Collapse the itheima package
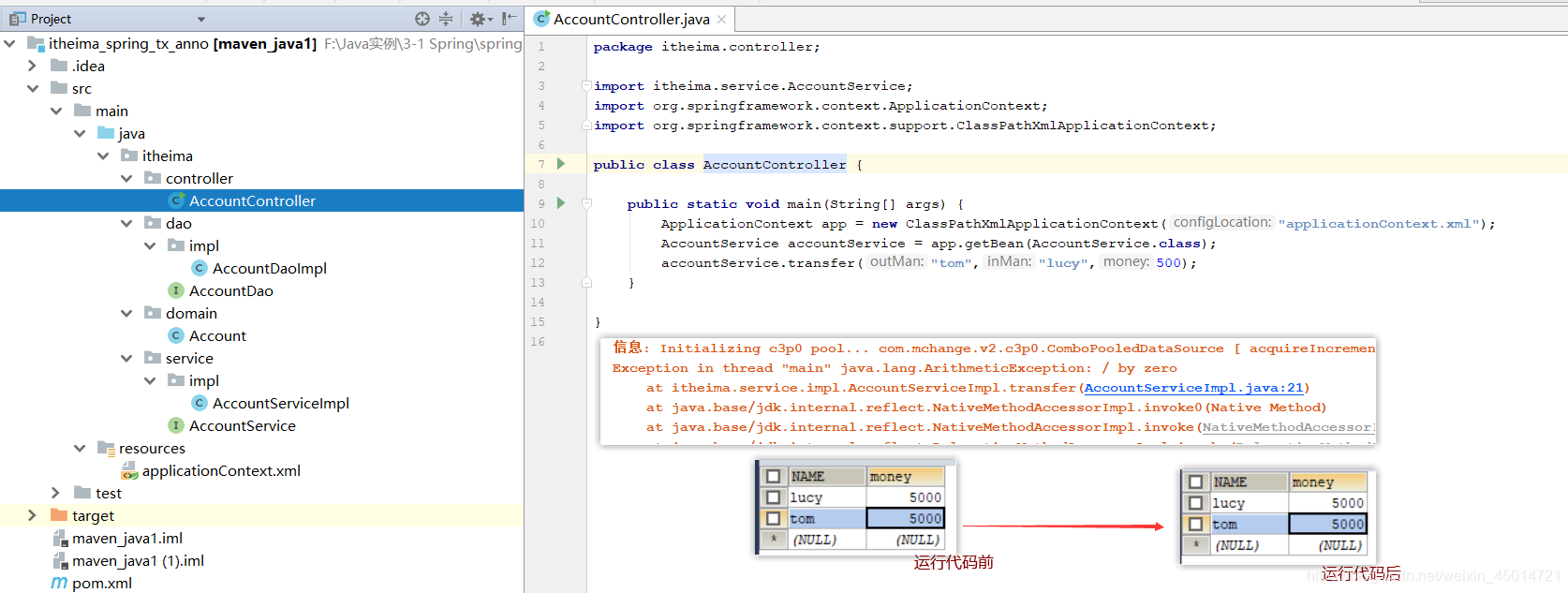The height and width of the screenshot is (593, 1568). click(x=103, y=156)
